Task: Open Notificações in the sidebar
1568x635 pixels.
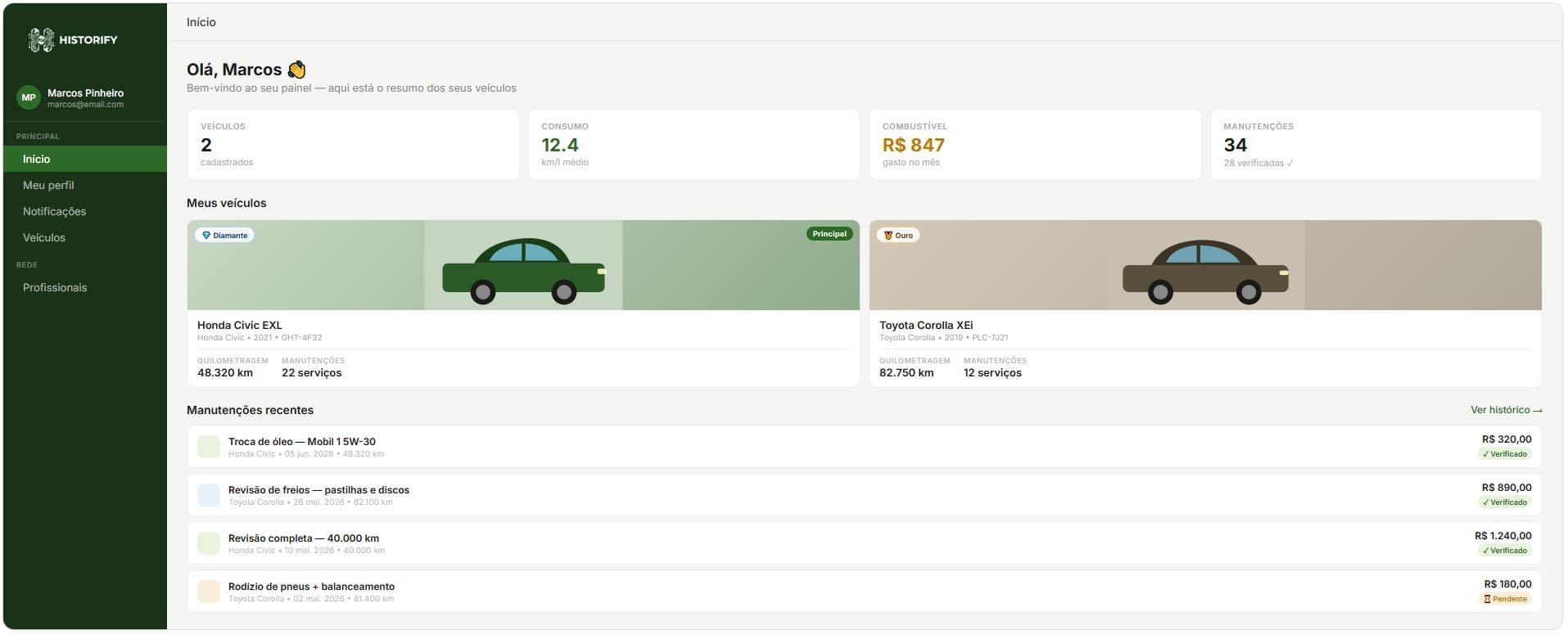Action: click(x=85, y=211)
